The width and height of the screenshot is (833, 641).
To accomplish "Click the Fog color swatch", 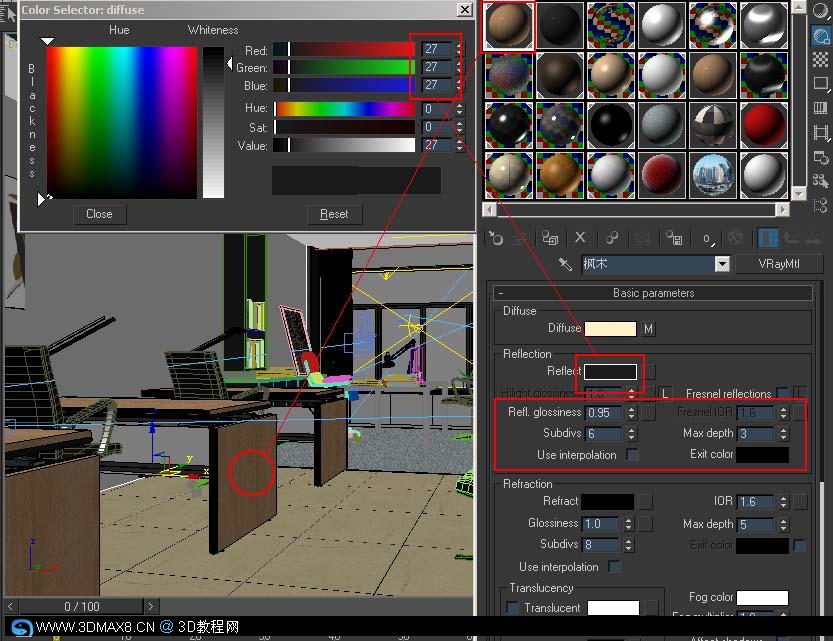I will [762, 597].
